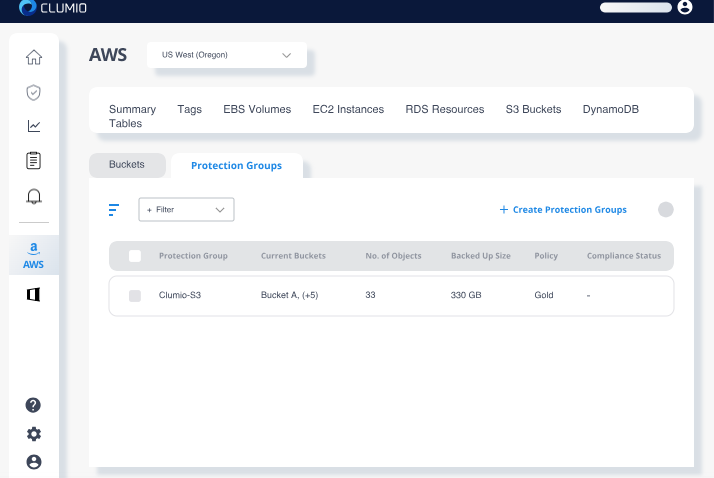Image resolution: width=714 pixels, height=478 pixels.
Task: Tick the select-all checkbox in table header
Action: [135, 256]
